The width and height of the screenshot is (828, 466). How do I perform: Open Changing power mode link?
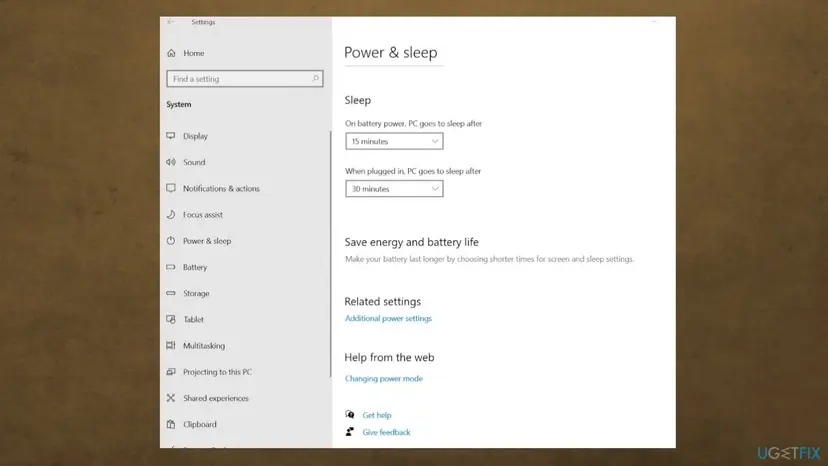click(x=384, y=378)
